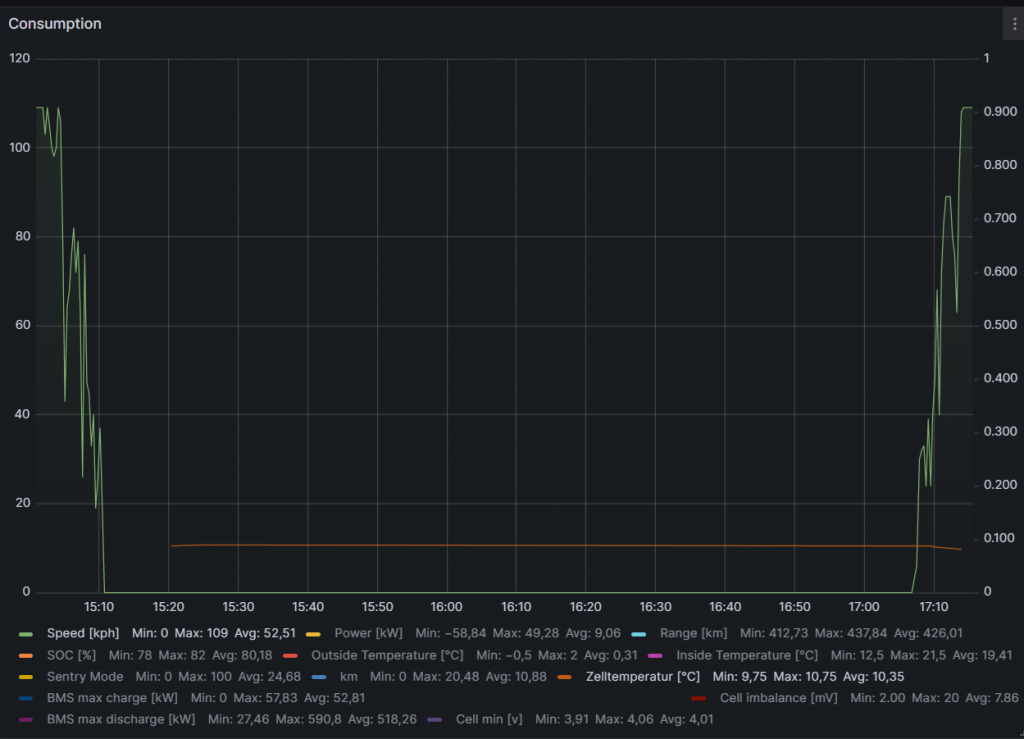
Task: Click the dark red Cell imbalance swatch
Action: click(698, 698)
